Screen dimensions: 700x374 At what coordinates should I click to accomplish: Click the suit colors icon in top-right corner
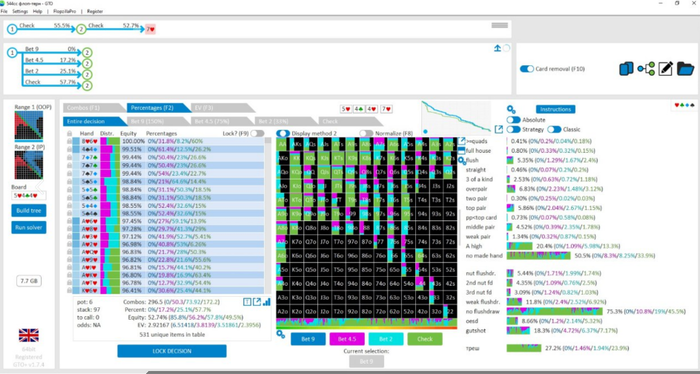pos(684,105)
